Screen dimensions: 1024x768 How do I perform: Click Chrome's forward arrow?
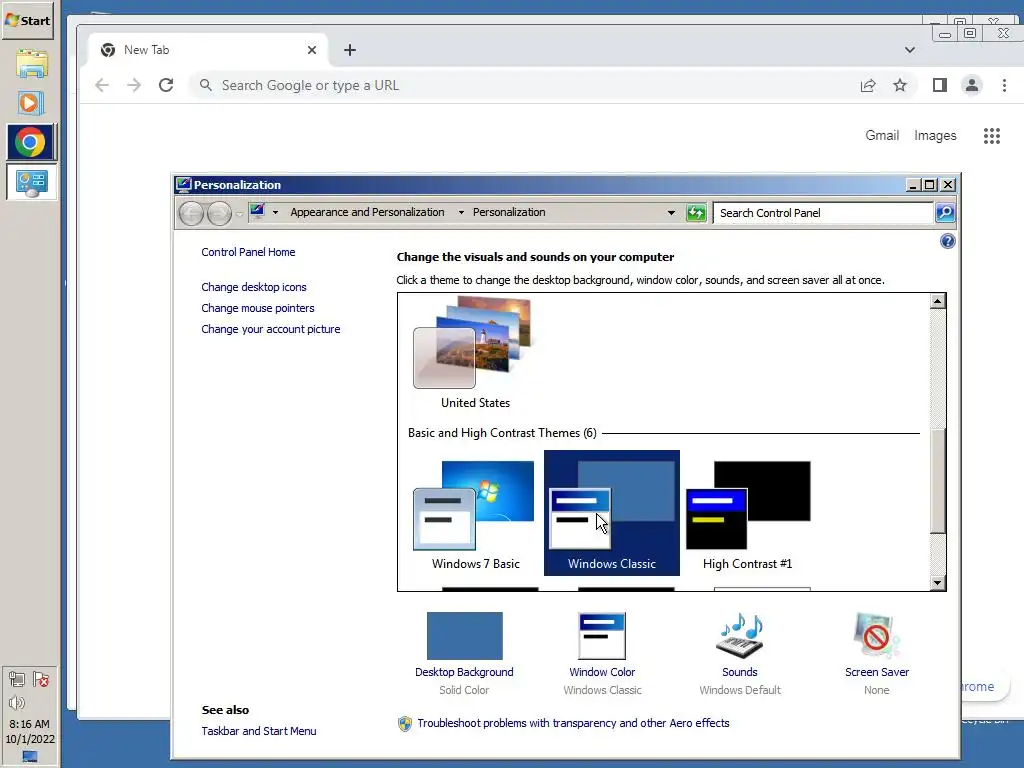tap(134, 85)
